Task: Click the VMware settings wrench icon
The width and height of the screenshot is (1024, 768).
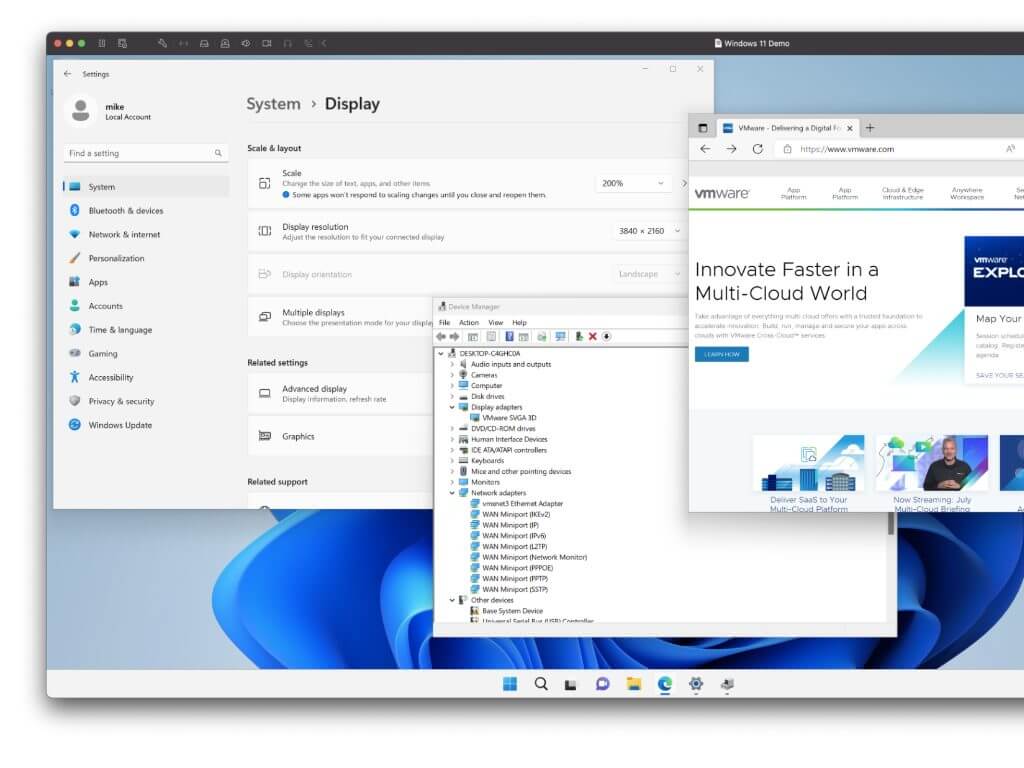Action: pyautogui.click(x=162, y=43)
